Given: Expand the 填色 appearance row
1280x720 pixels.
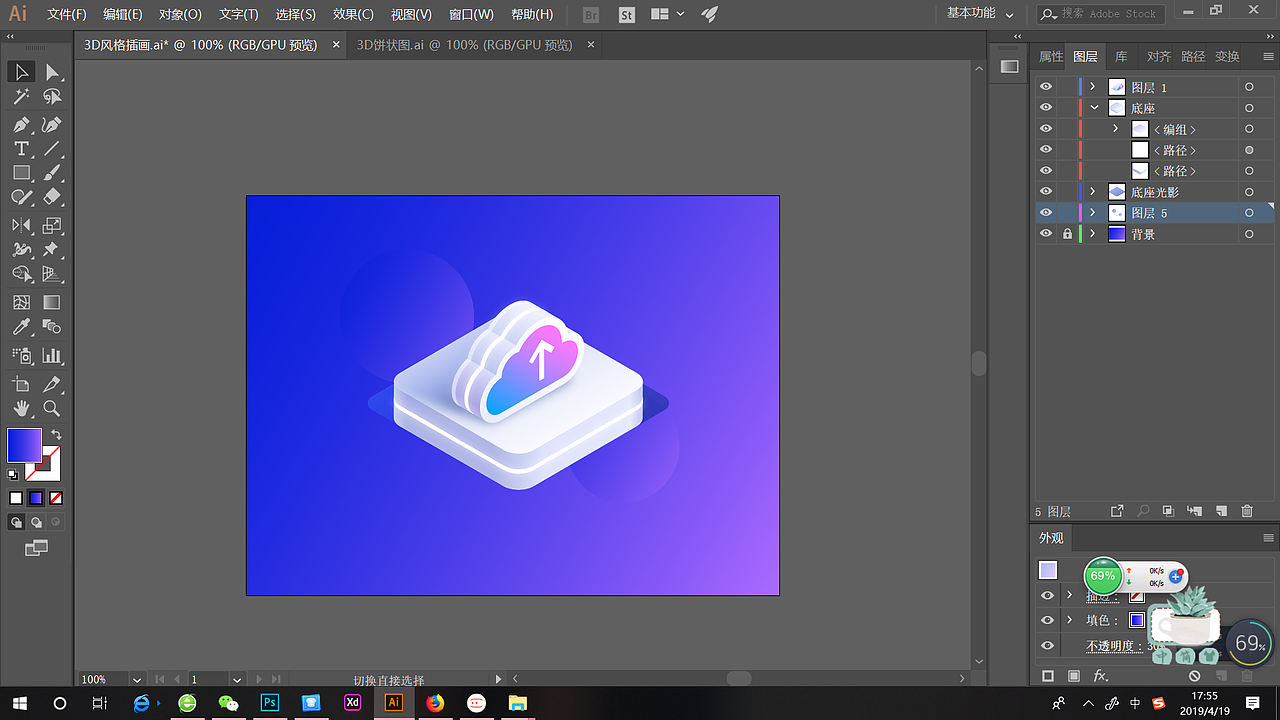Looking at the screenshot, I should (1070, 620).
